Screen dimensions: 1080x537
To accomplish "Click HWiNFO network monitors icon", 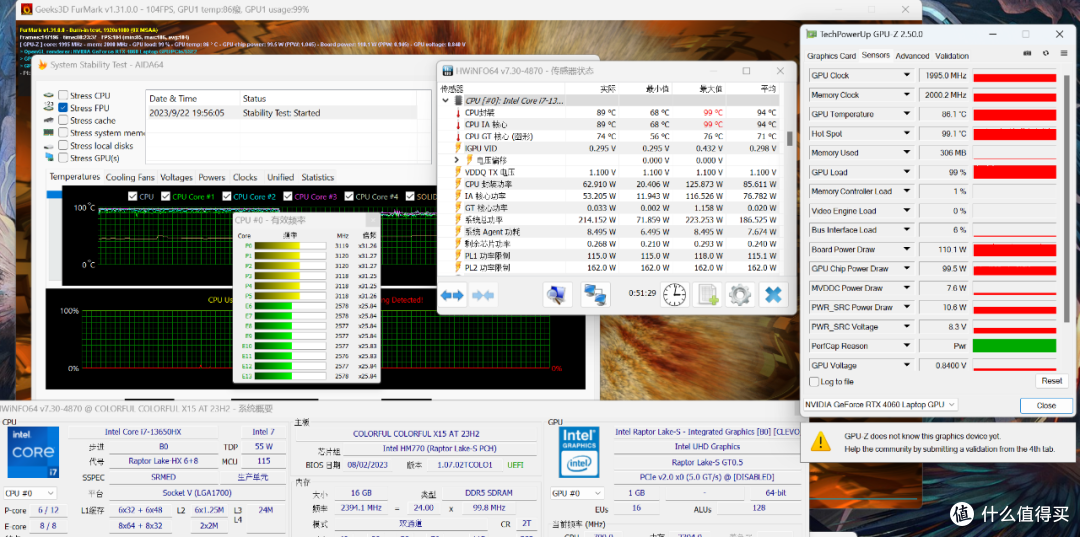I will (x=595, y=295).
